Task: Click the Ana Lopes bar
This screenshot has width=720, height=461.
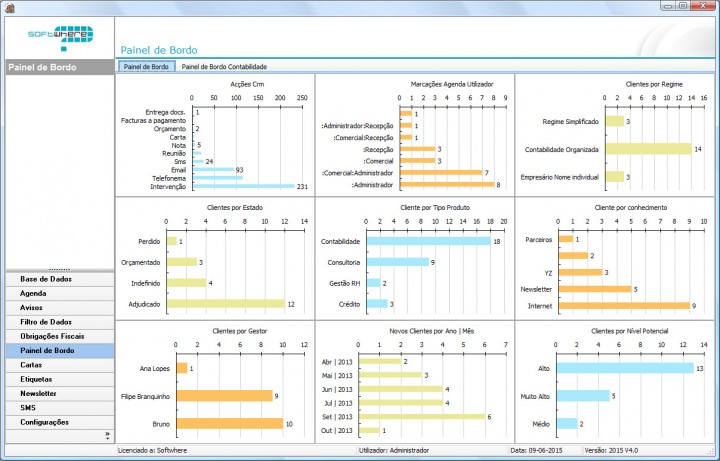Action: coord(182,368)
